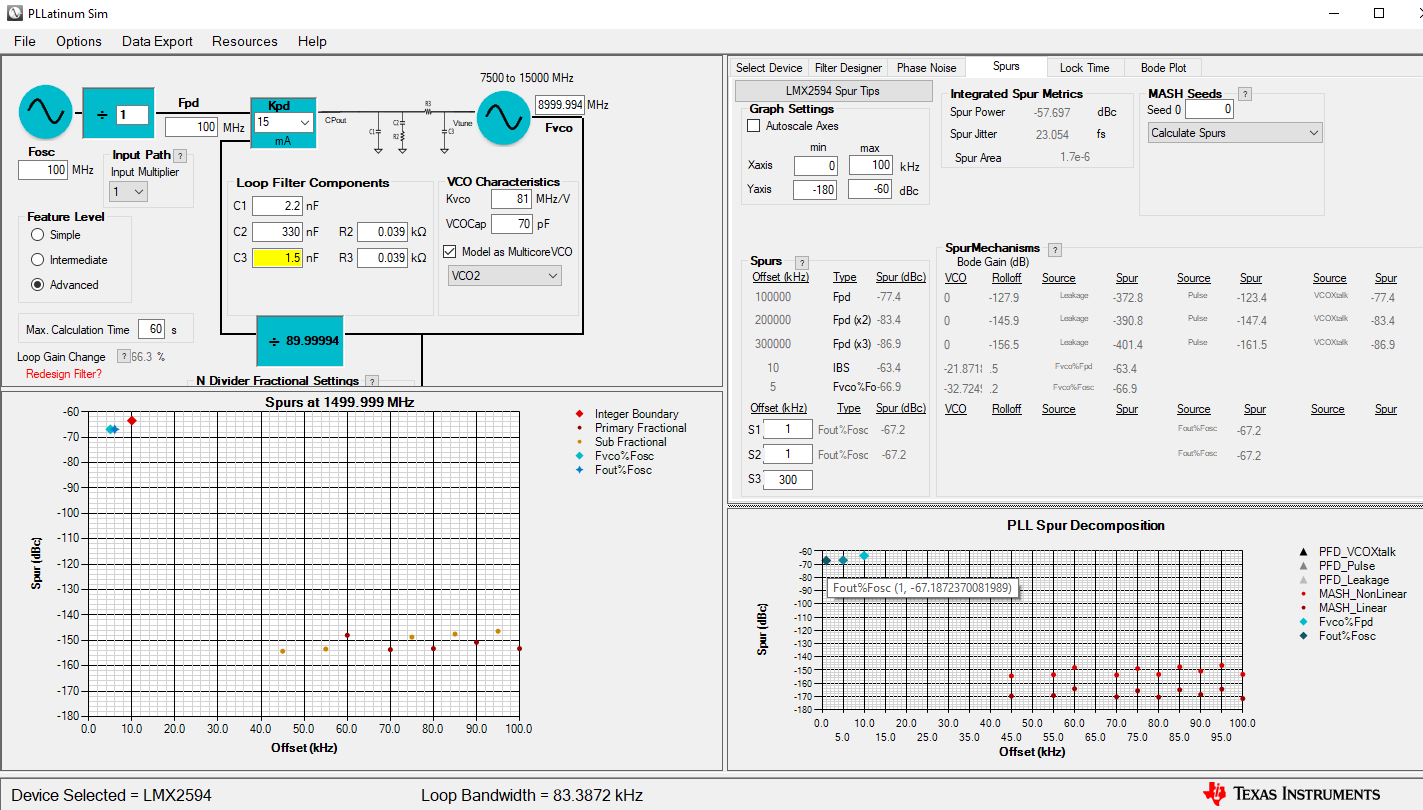Viewport: 1423px width, 810px height.
Task: Click the S1 offset input field
Action: (x=787, y=429)
